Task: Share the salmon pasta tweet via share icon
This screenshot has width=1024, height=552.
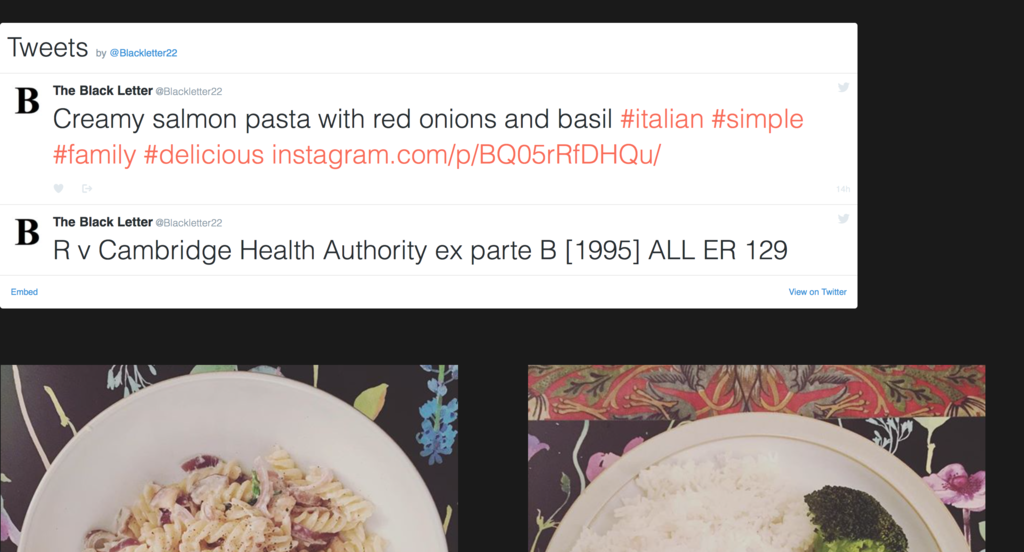Action: pyautogui.click(x=87, y=189)
